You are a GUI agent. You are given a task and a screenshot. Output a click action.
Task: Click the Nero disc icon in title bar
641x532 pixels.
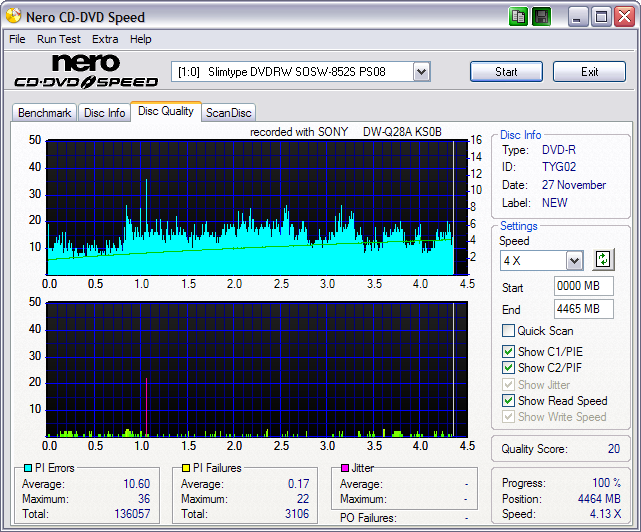(x=13, y=17)
